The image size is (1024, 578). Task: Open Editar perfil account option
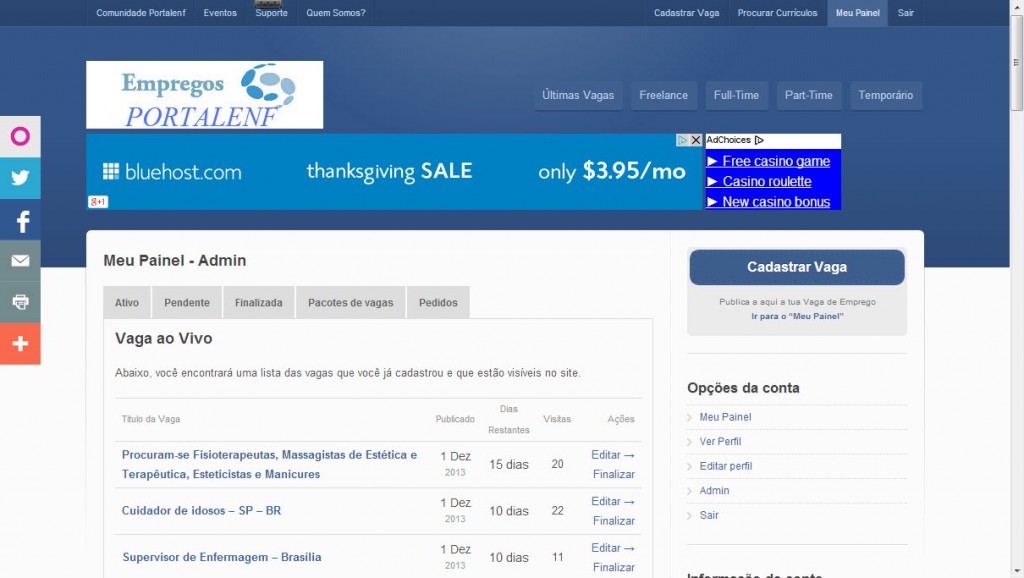click(726, 466)
